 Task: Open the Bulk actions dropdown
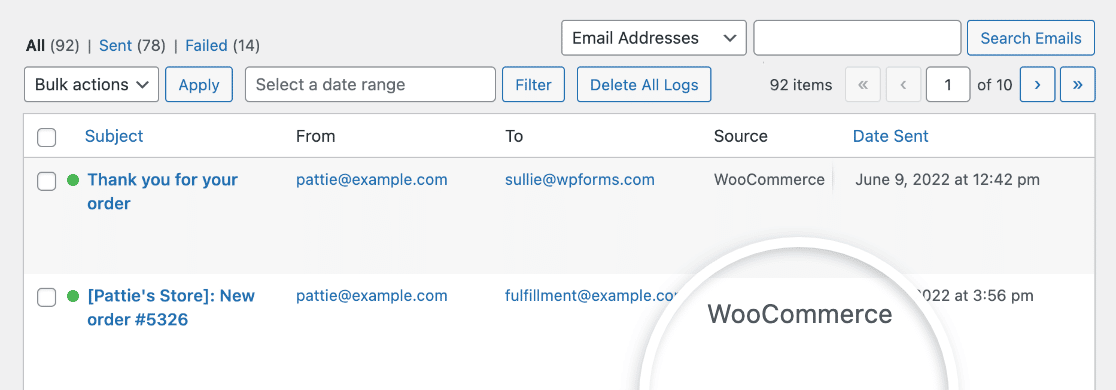[91, 85]
